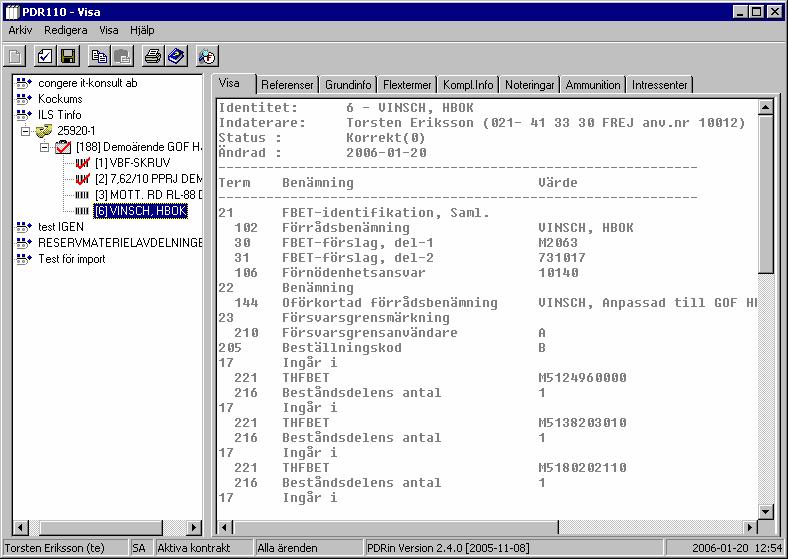Select tree item Test för import
788x559 pixels.
tap(72, 259)
